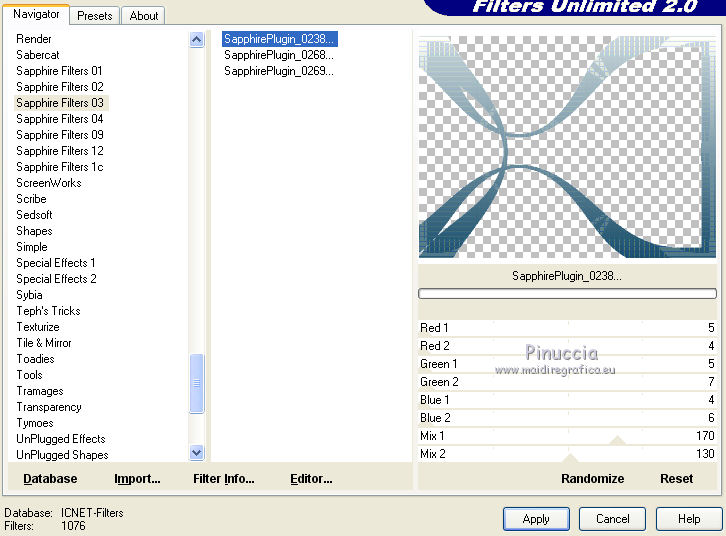Reset the filter parameters
Image resolution: width=726 pixels, height=536 pixels.
tap(676, 479)
